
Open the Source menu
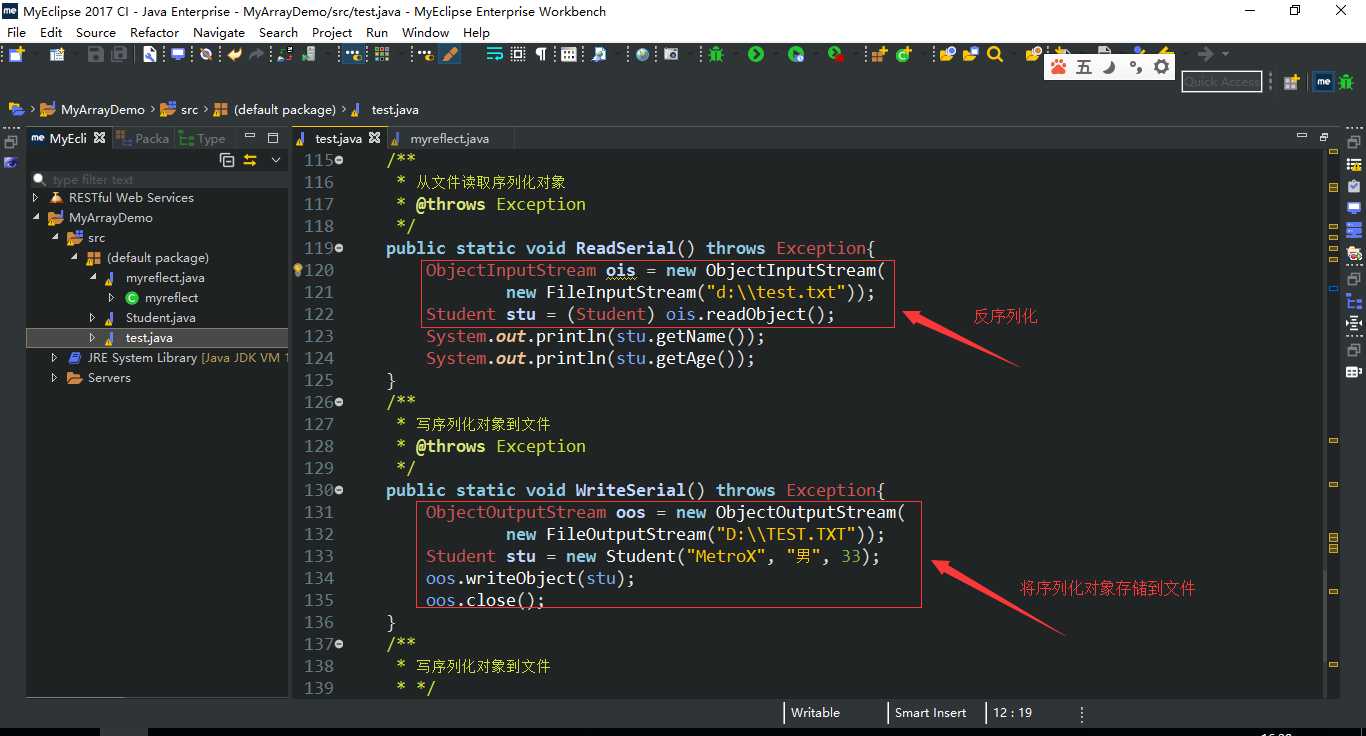click(x=96, y=32)
